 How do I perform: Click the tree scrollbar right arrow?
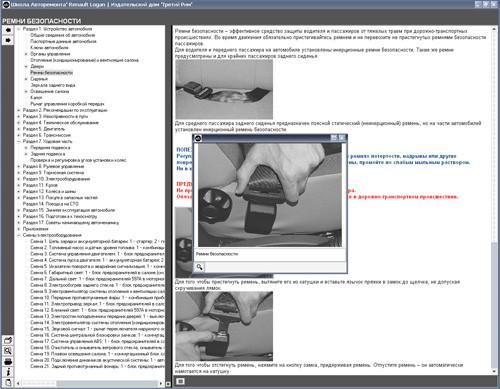(x=162, y=384)
